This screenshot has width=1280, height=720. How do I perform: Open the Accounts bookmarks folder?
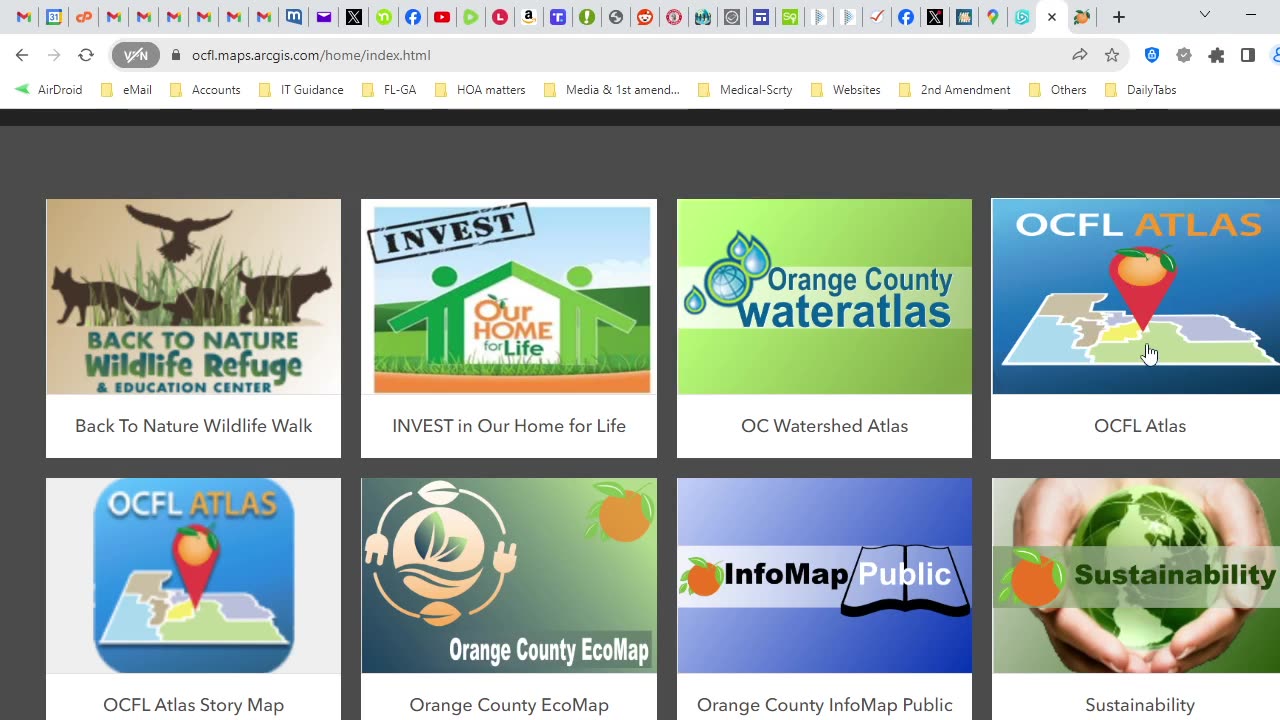(205, 90)
